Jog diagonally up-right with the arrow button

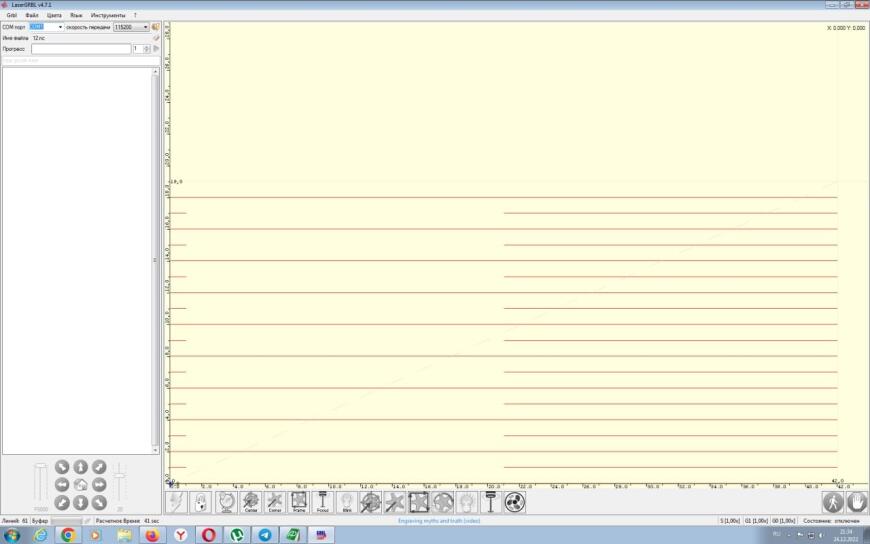99,467
